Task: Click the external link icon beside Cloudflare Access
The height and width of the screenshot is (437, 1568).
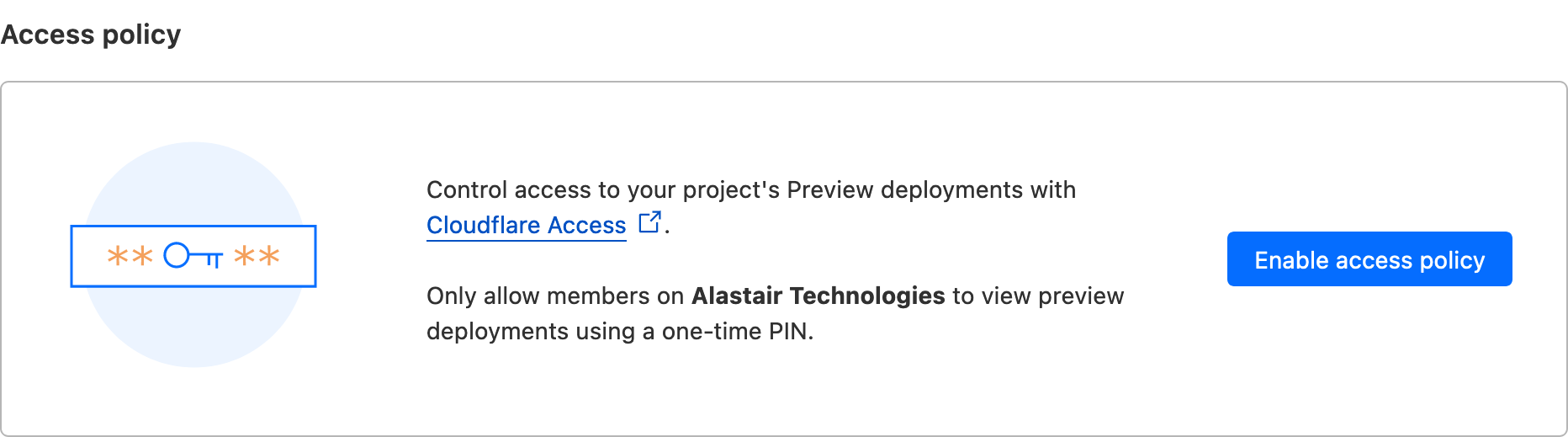Action: pos(649,222)
